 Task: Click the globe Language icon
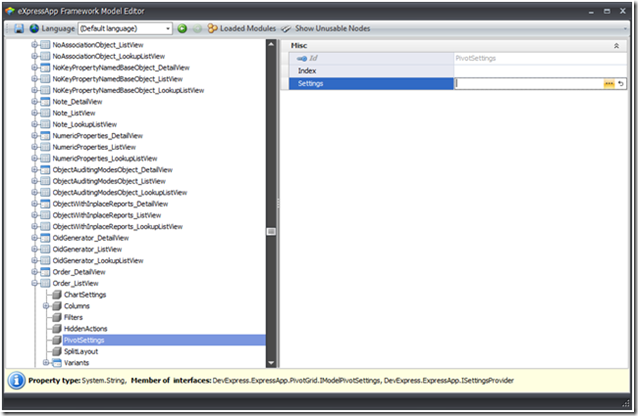click(x=34, y=28)
